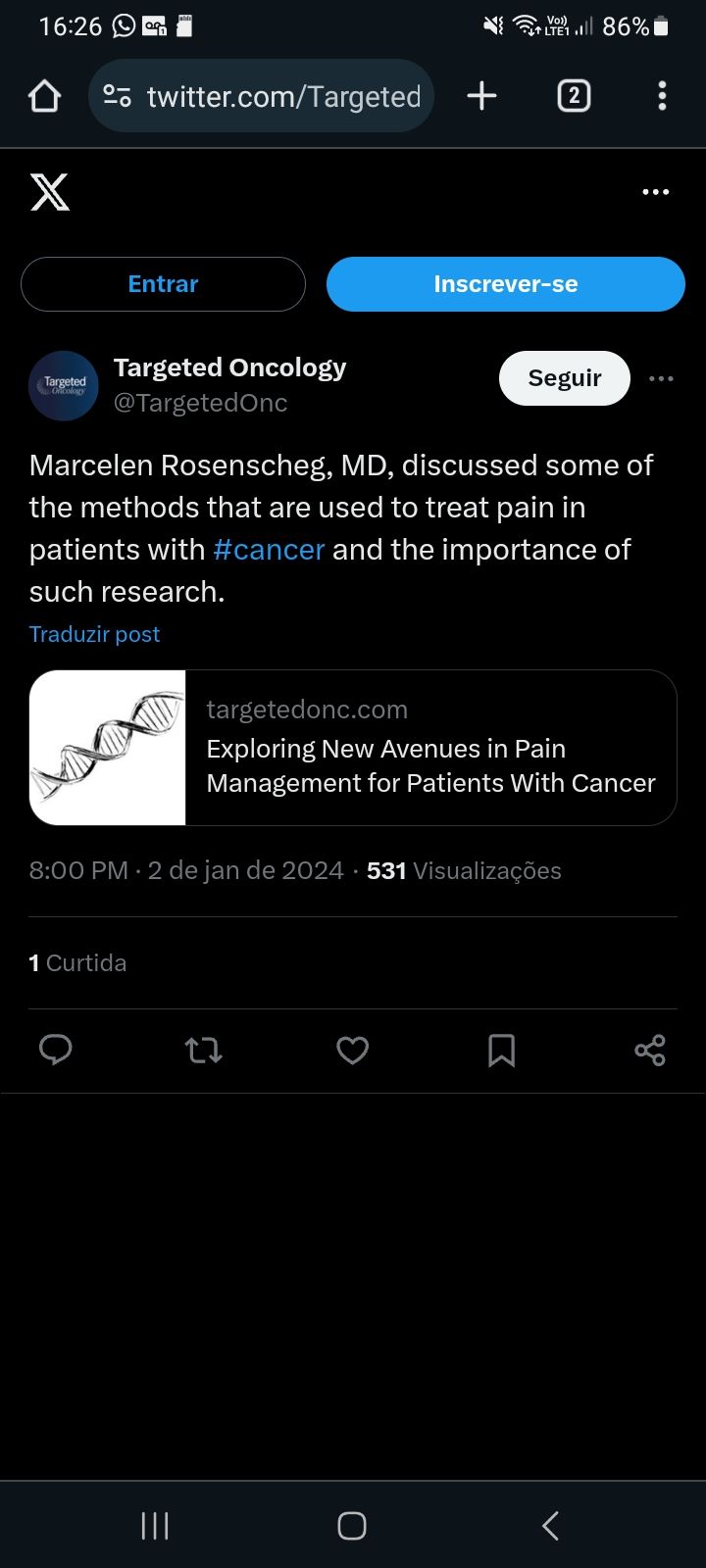The image size is (706, 1568).
Task: Repost the tweet using the retweet icon
Action: pos(204,1051)
